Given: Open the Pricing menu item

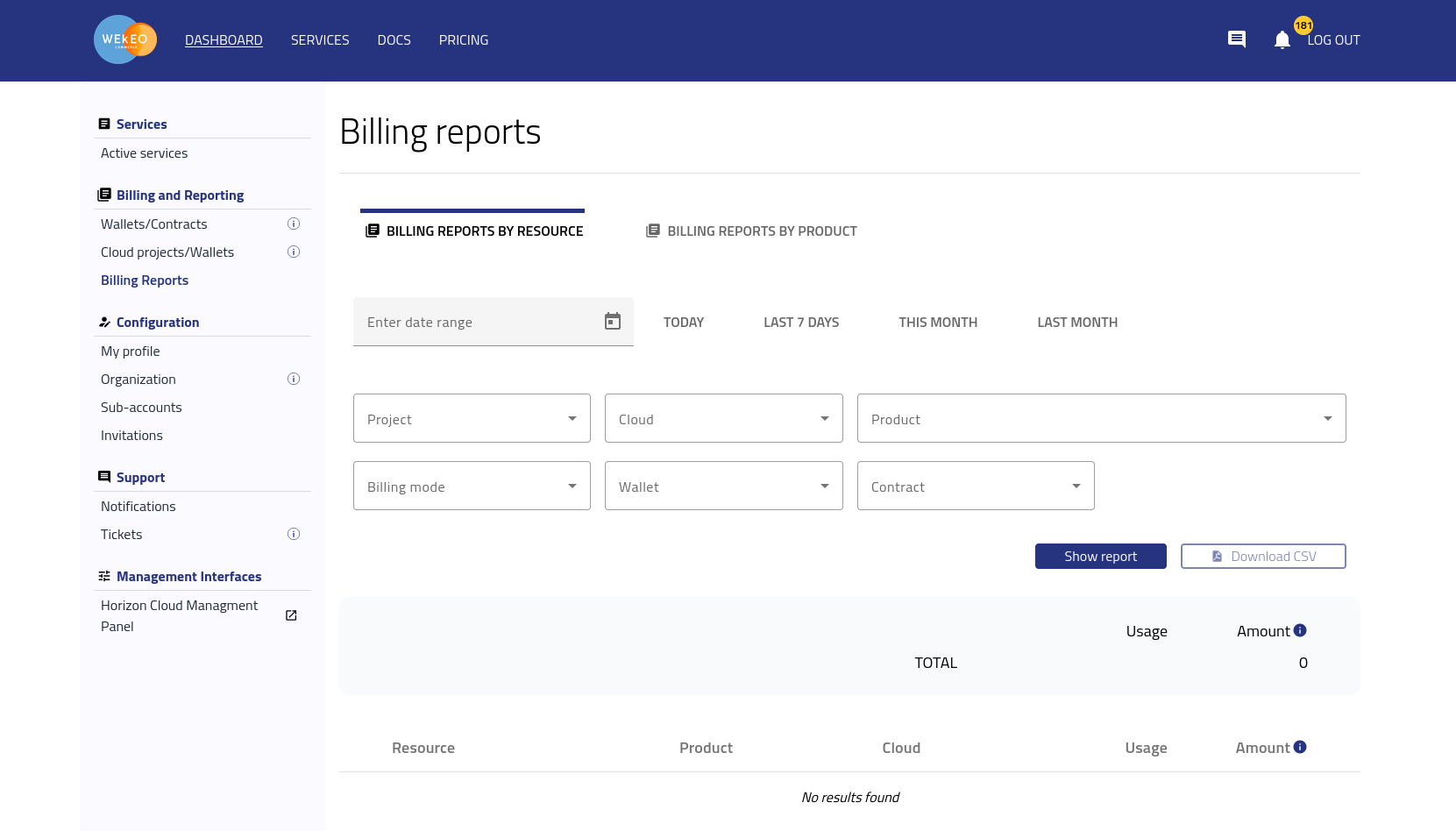Looking at the screenshot, I should [x=464, y=40].
